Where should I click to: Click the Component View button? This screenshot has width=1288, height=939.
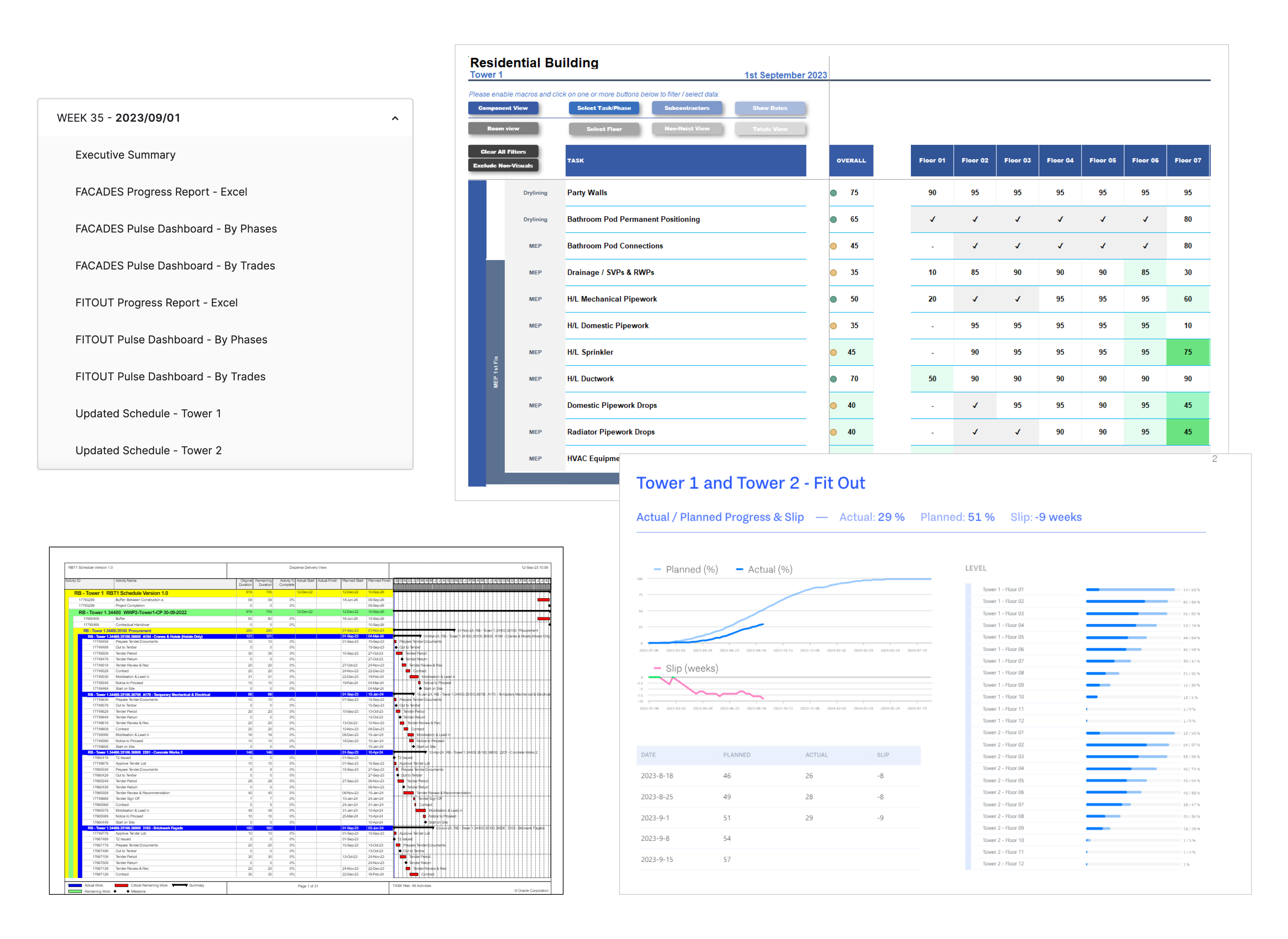click(503, 108)
